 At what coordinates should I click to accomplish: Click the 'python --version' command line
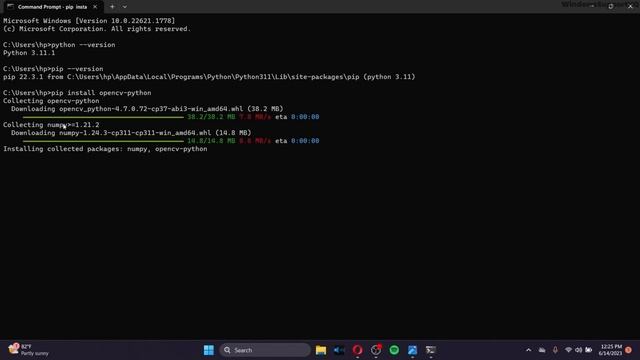[x=59, y=45]
